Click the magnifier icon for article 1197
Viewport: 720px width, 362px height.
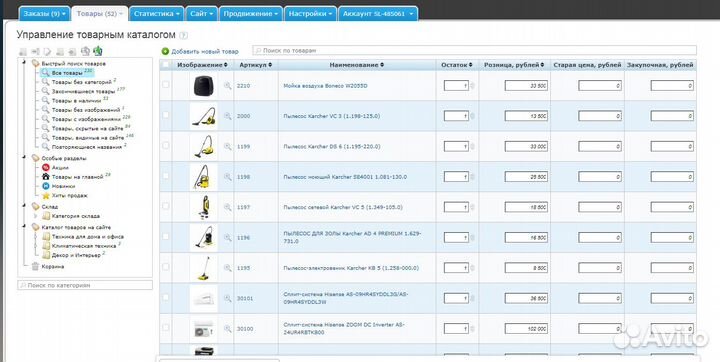point(227,207)
